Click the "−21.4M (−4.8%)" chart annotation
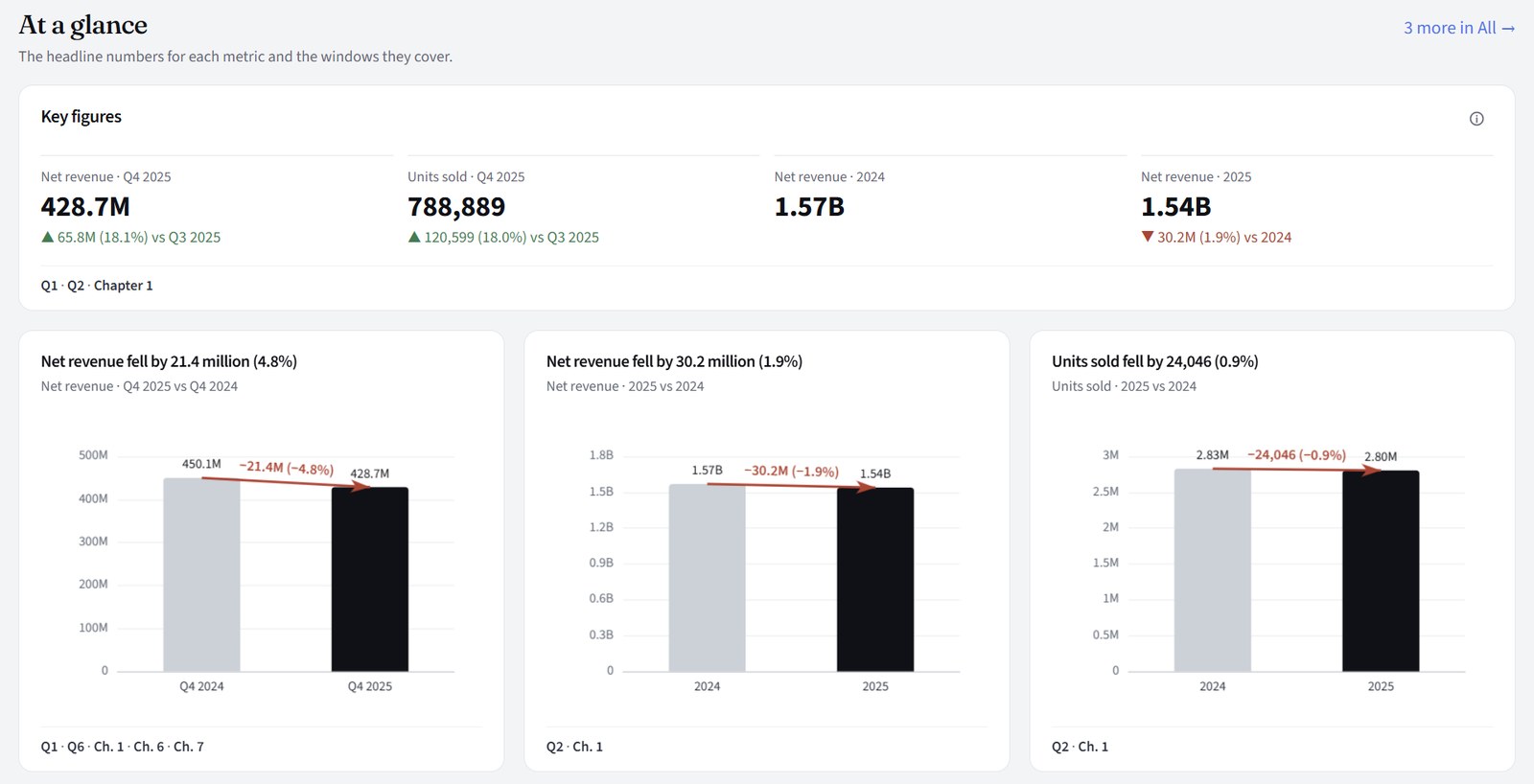 286,468
